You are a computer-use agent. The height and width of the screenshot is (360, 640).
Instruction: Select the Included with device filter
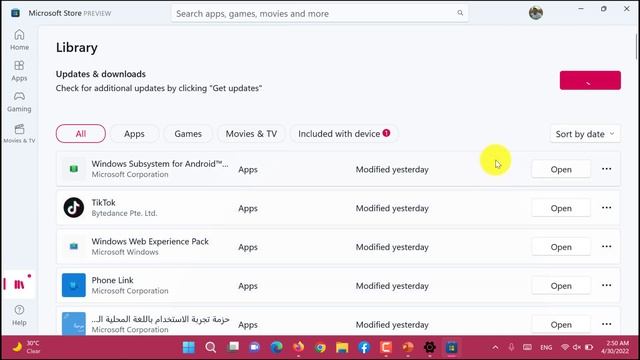point(344,133)
